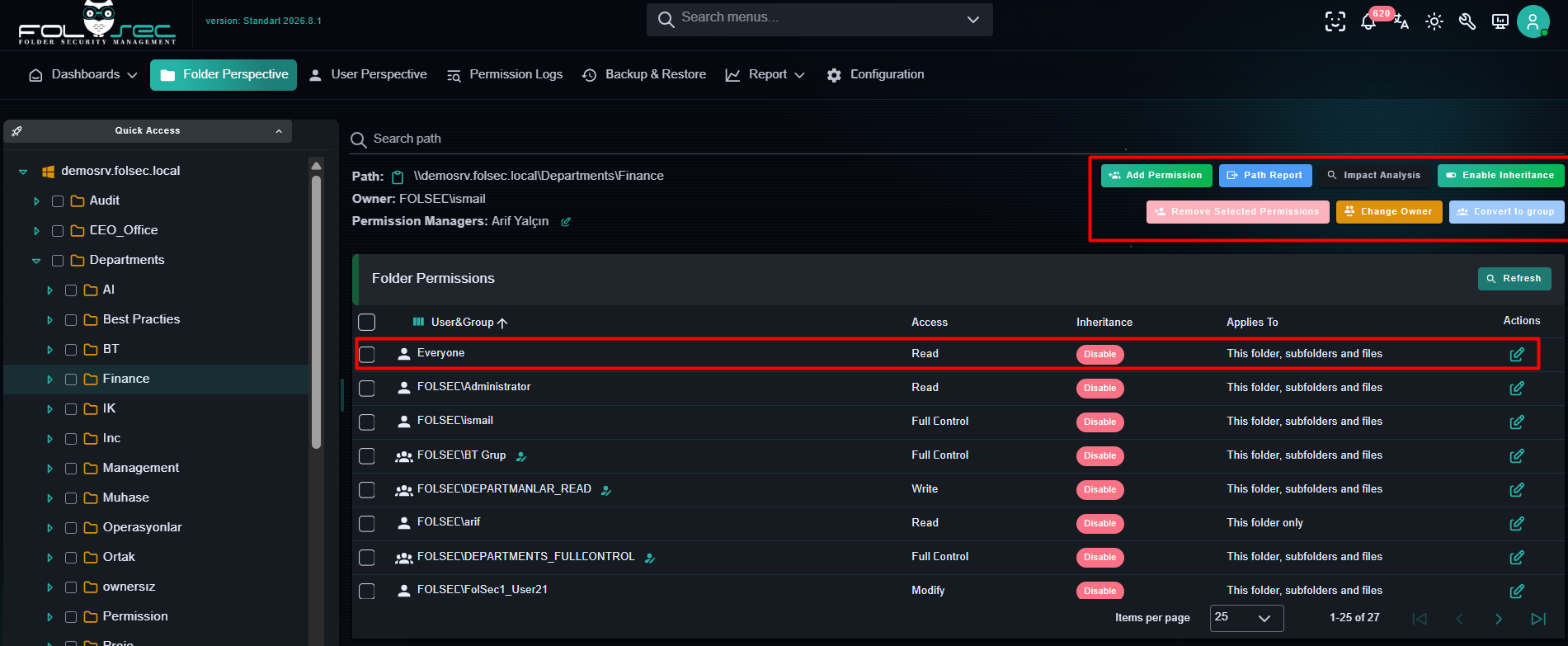This screenshot has width=1568, height=646.
Task: Click the column chooser icon near User&Group
Action: coord(418,322)
